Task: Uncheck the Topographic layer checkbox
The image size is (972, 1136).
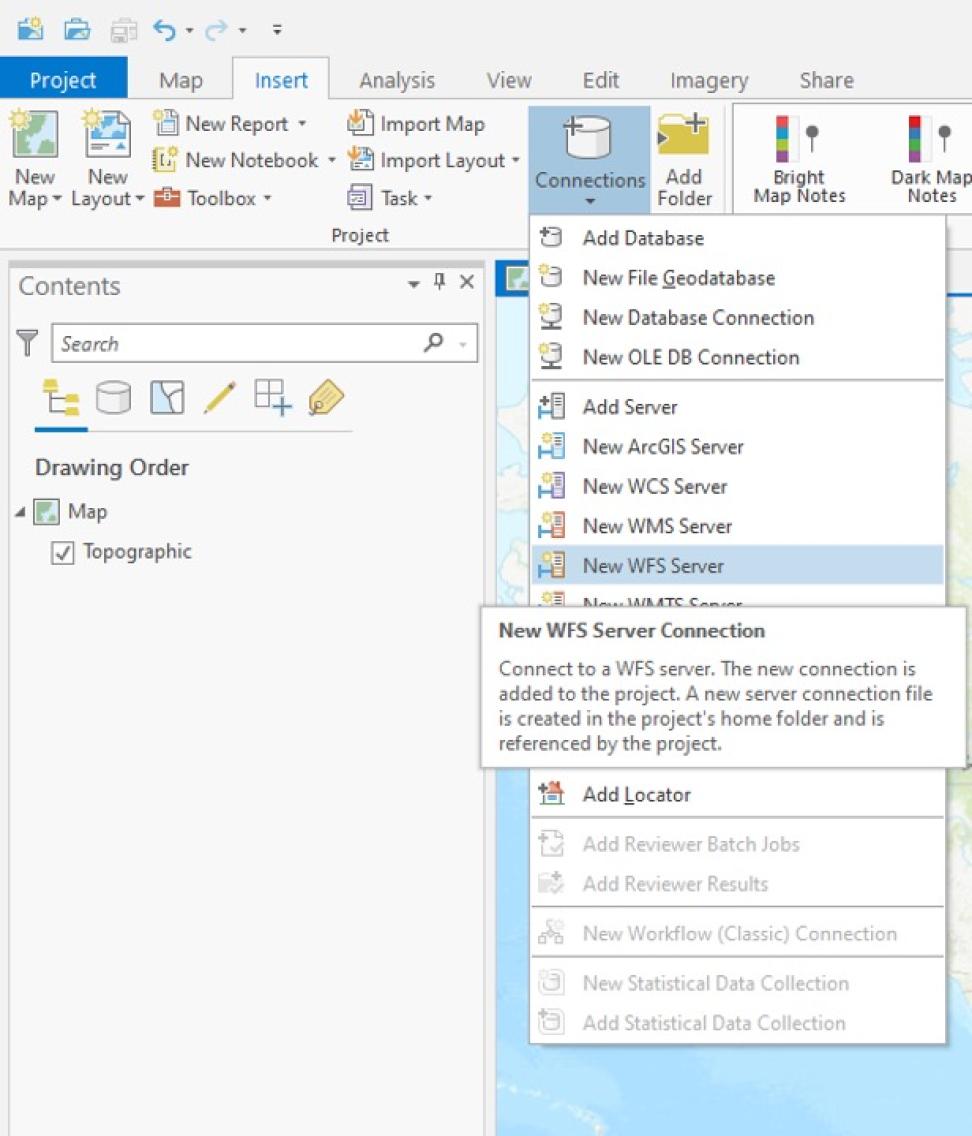Action: (x=62, y=553)
